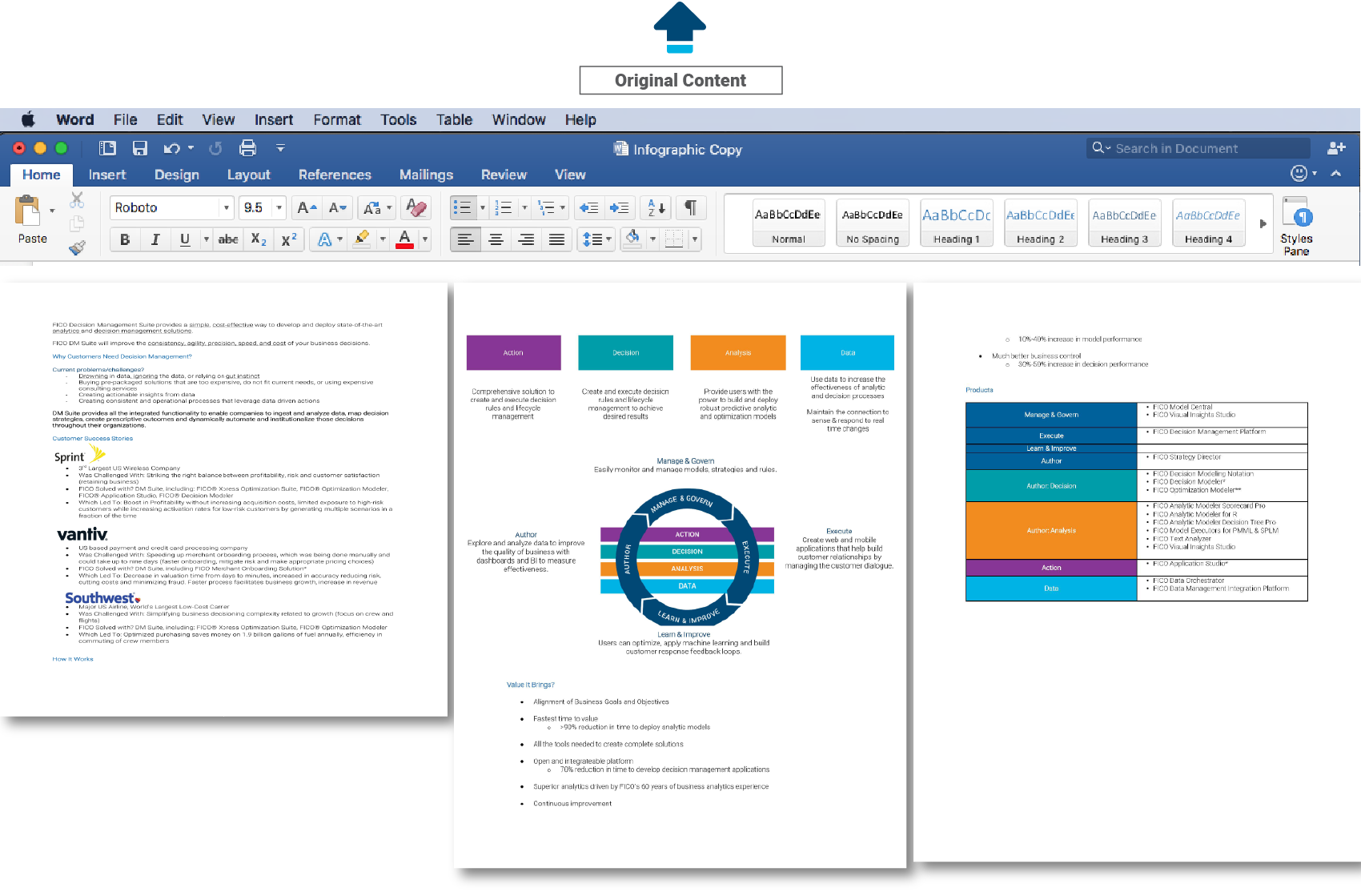
Task: Open the Tools menu
Action: 399,119
